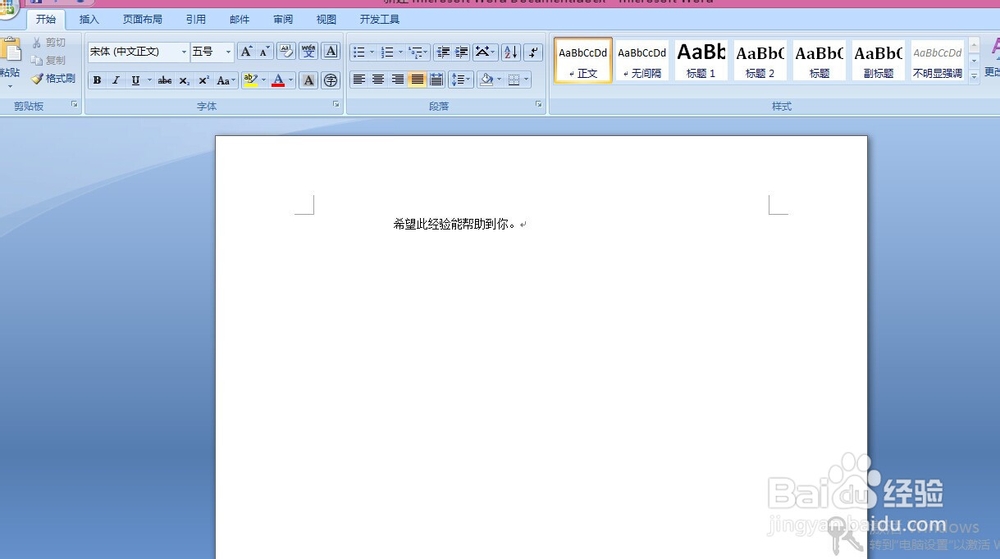Apply the 标题 2 style
Screen dimensions: 1000x559
[760, 60]
